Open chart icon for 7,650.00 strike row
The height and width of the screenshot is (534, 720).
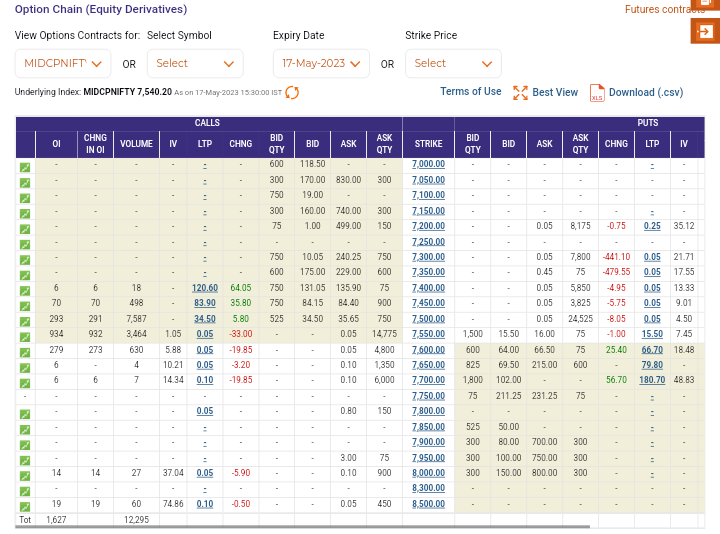[25, 368]
